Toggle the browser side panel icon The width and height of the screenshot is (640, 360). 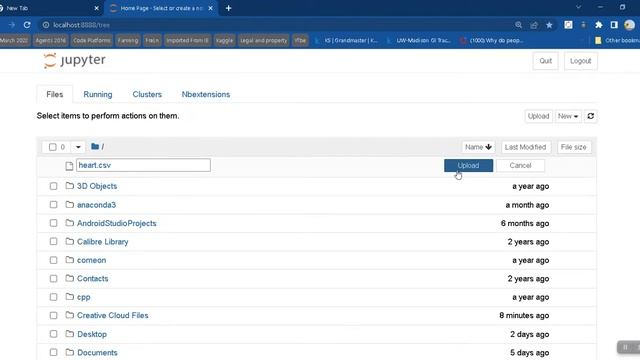point(614,25)
